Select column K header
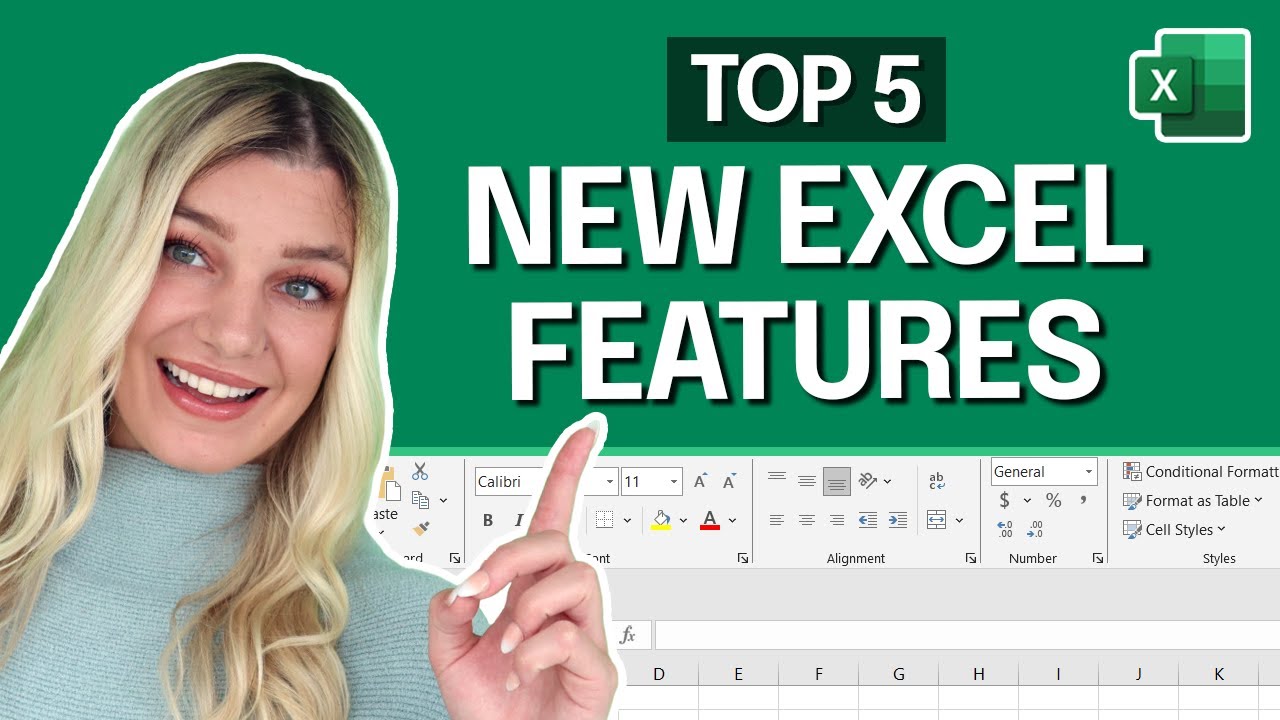 click(x=1218, y=675)
